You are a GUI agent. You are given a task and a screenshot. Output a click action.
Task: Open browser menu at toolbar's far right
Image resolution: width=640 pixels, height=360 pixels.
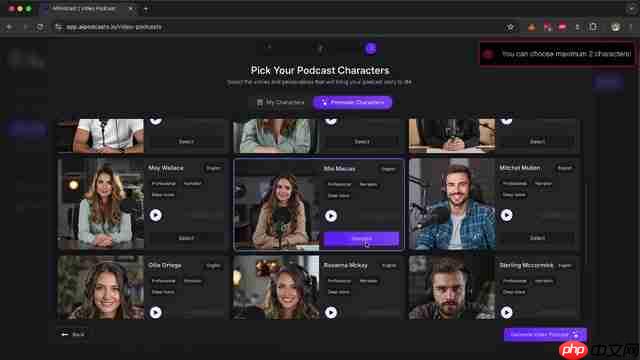click(x=631, y=27)
